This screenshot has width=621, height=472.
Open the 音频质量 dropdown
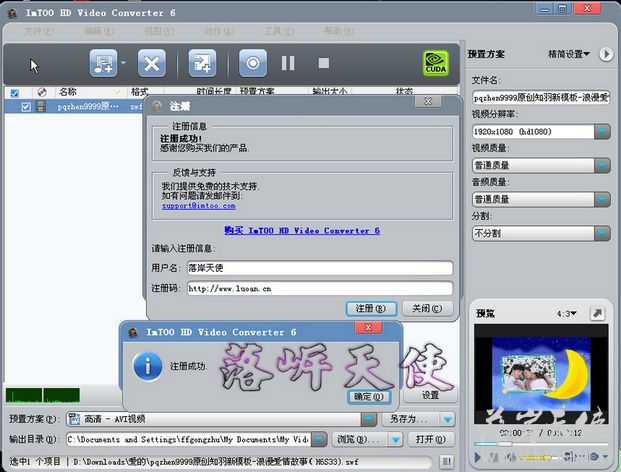click(x=541, y=199)
